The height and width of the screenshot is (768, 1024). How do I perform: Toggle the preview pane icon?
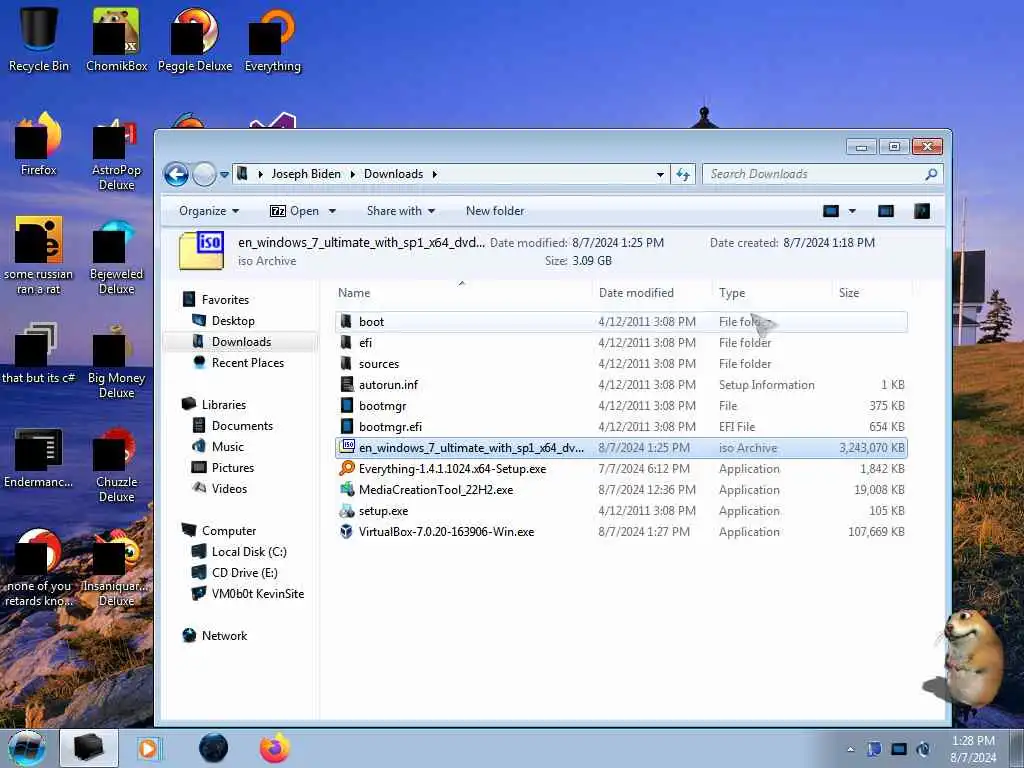(x=886, y=211)
